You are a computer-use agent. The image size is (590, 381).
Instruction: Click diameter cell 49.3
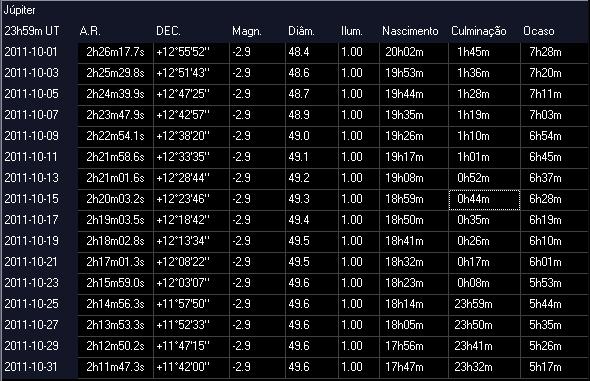pos(312,199)
